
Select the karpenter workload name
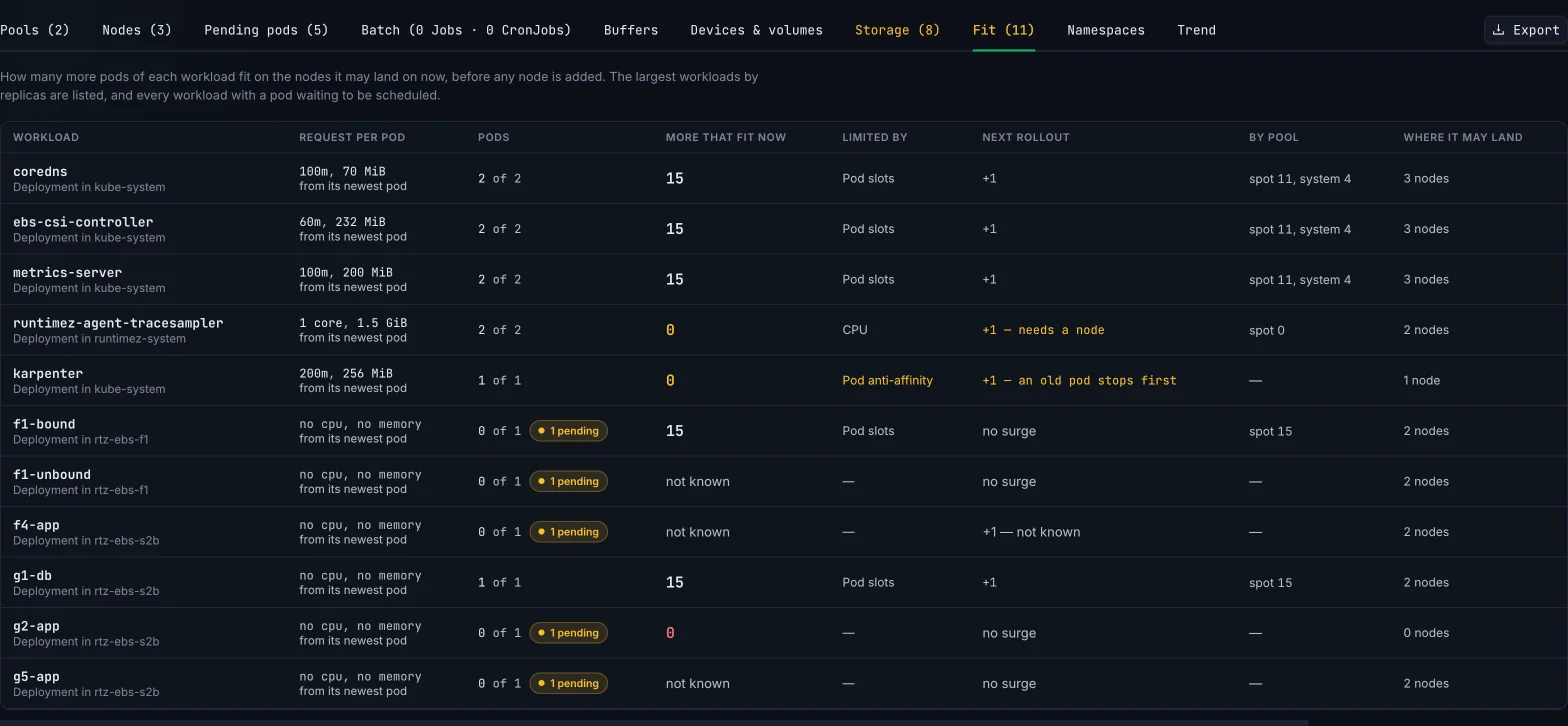point(48,373)
